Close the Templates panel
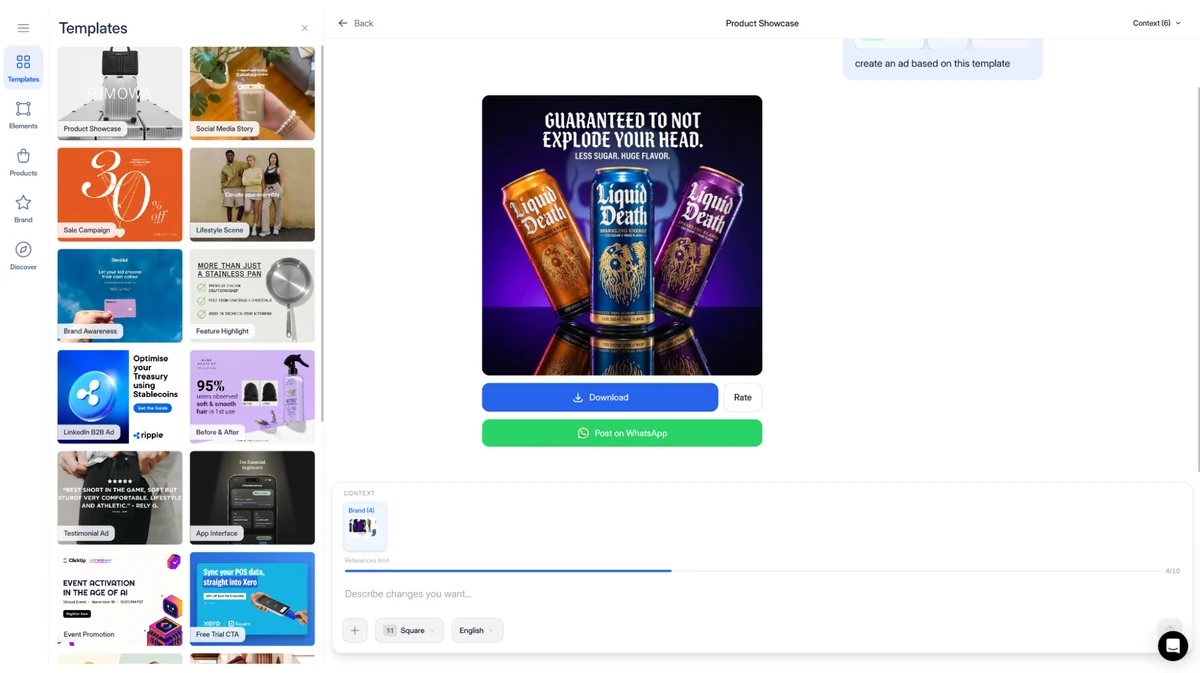The height and width of the screenshot is (673, 1200). click(305, 28)
